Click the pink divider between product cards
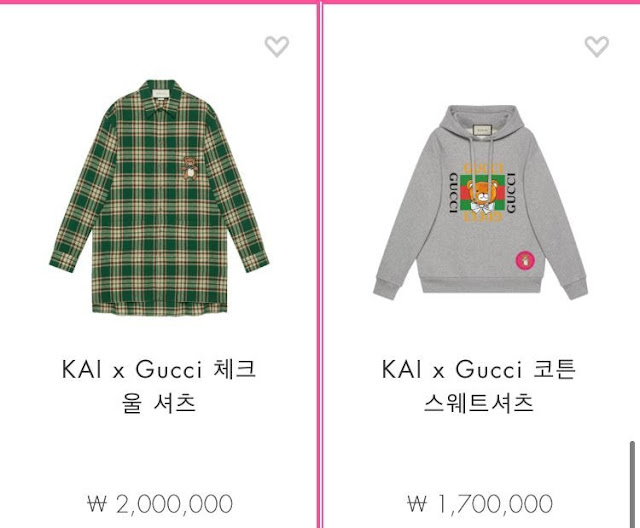This screenshot has height=528, width=640. (320, 265)
